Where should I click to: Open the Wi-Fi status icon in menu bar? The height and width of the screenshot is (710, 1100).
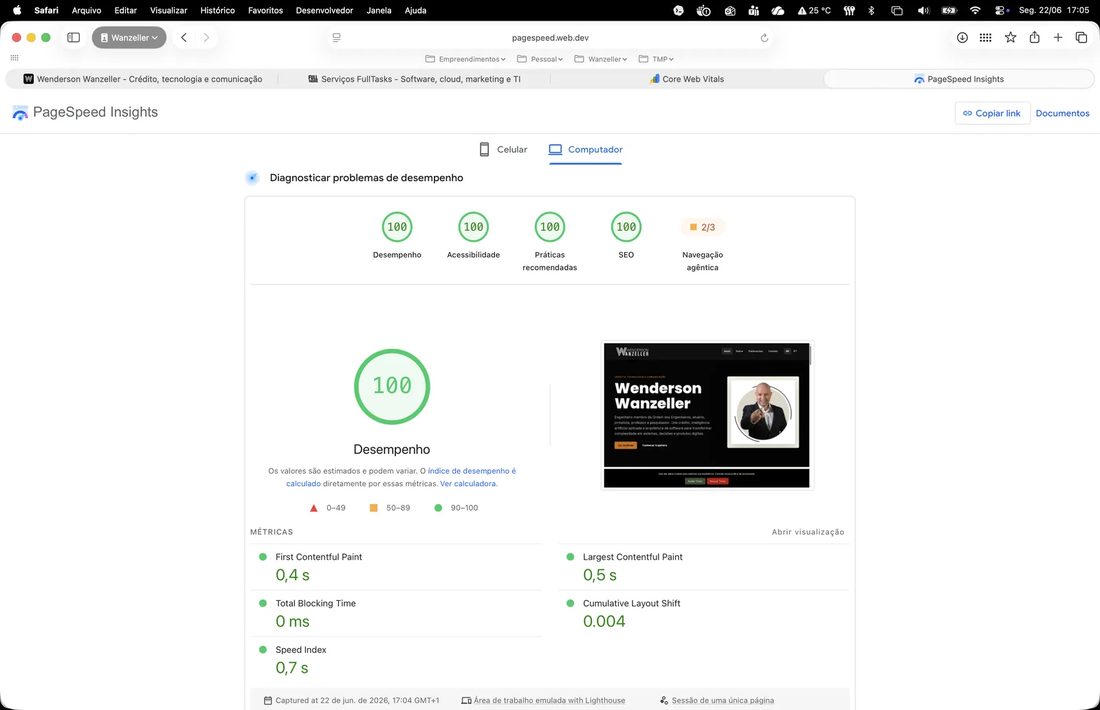tap(975, 11)
